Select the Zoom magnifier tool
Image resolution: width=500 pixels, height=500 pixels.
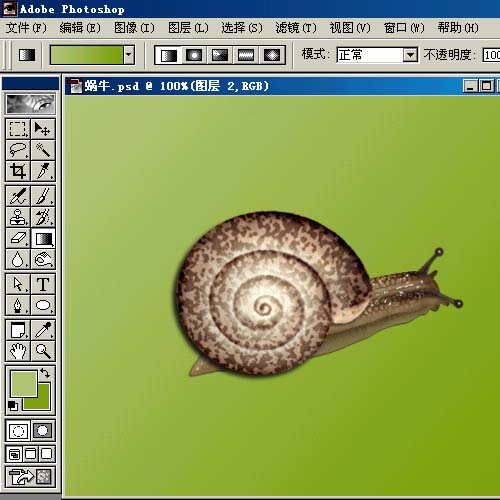(x=43, y=351)
